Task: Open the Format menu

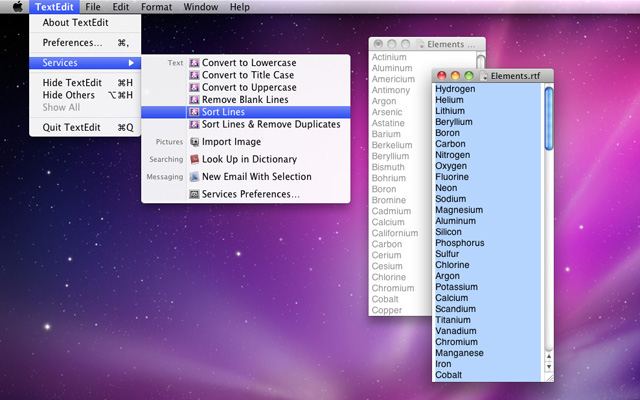Action: 156,7
